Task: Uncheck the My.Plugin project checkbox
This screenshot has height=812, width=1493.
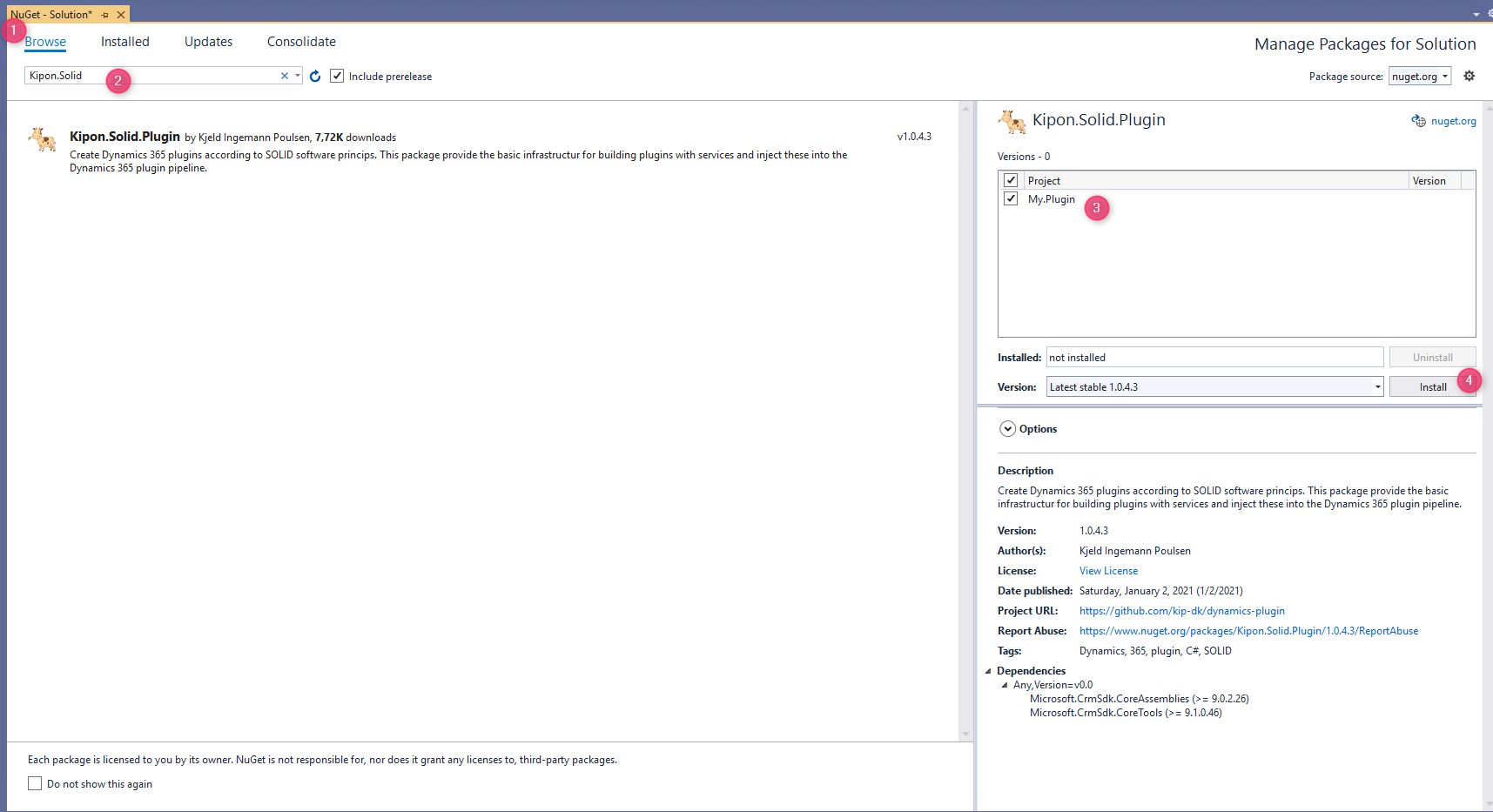Action: pos(1011,198)
